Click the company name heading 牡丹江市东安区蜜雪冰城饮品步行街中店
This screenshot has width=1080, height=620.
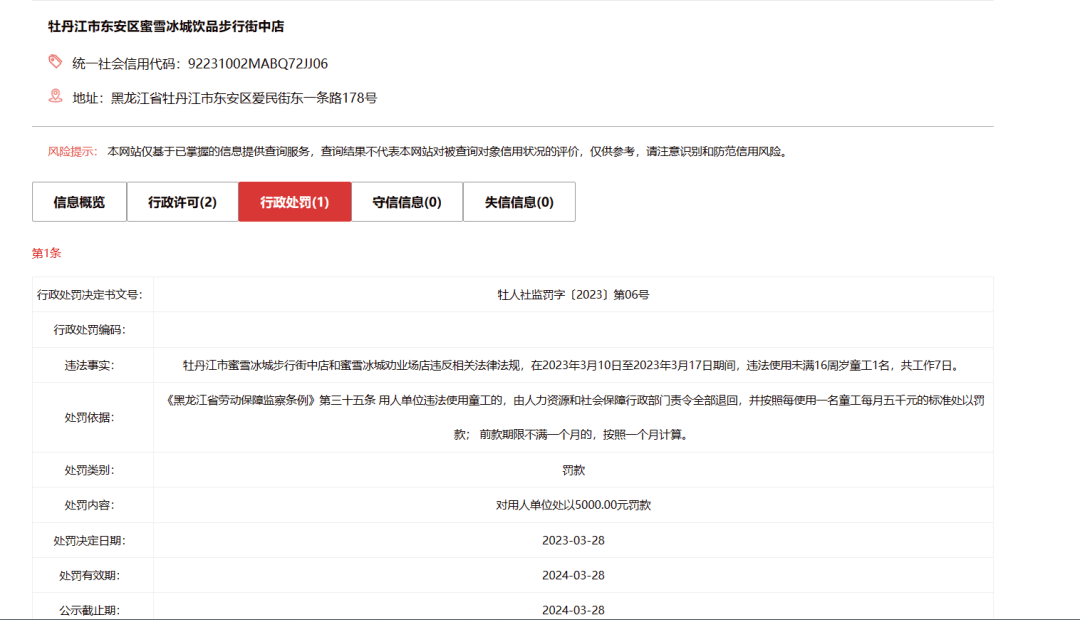click(166, 26)
